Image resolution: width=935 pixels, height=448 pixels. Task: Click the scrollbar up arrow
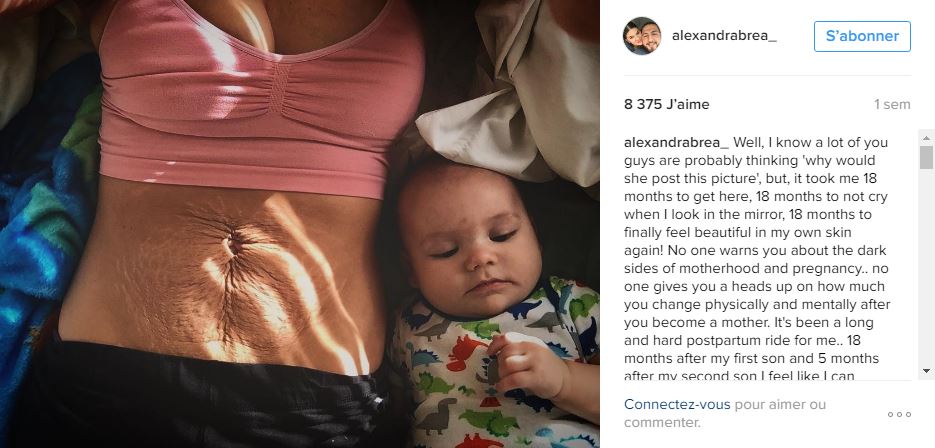926,138
